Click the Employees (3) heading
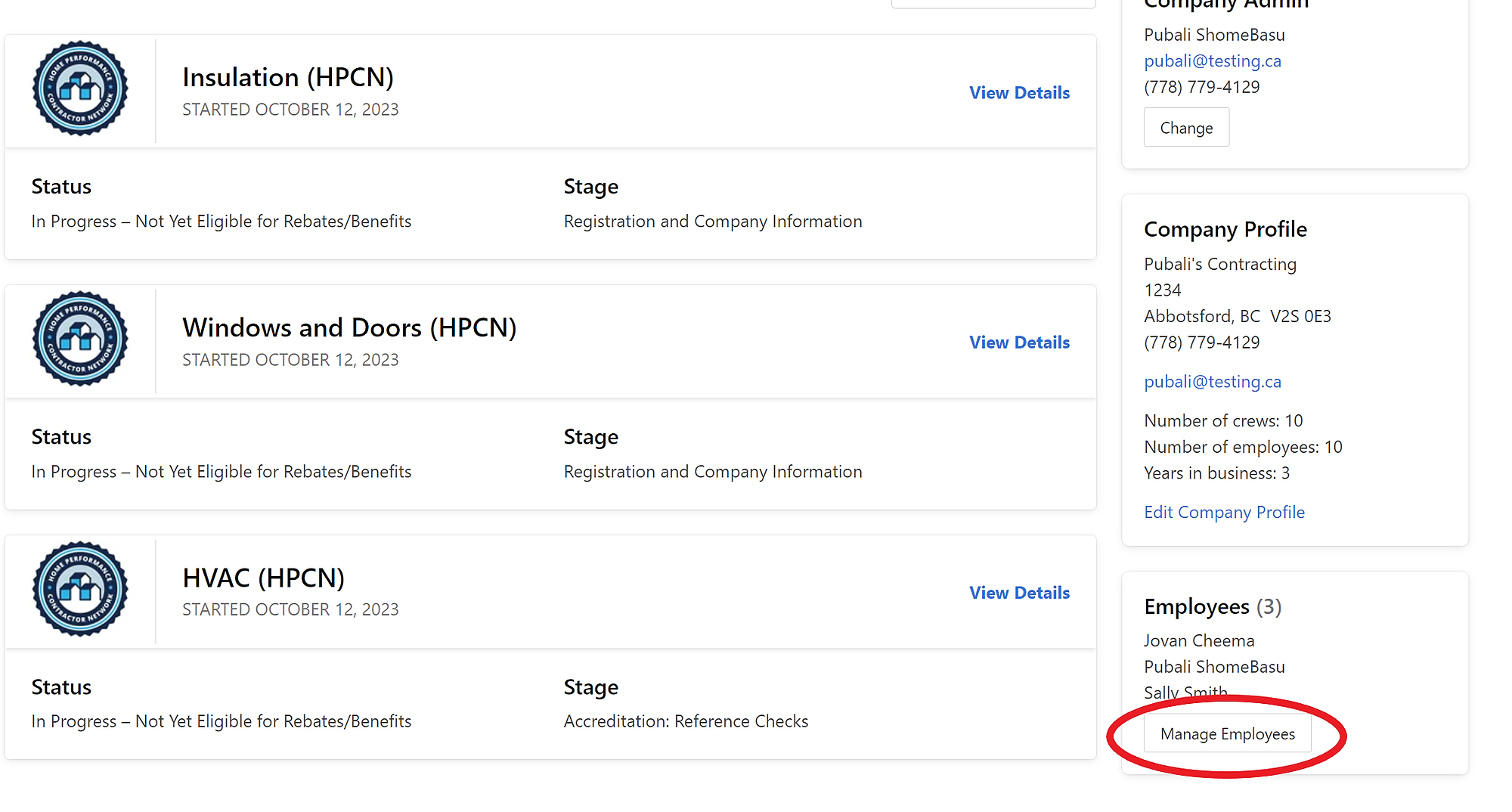Viewport: 1512px width, 812px height. click(1212, 607)
